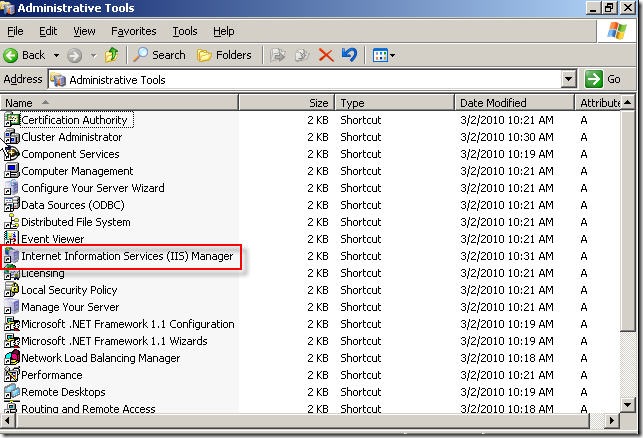
Task: Sort by the Attributes column header
Action: pyautogui.click(x=598, y=103)
